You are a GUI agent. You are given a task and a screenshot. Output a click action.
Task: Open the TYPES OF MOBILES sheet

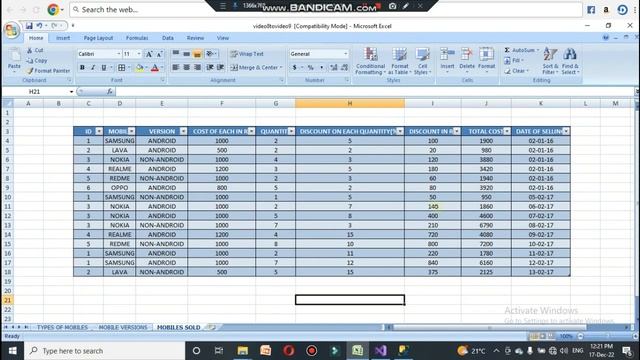pyautogui.click(x=62, y=327)
